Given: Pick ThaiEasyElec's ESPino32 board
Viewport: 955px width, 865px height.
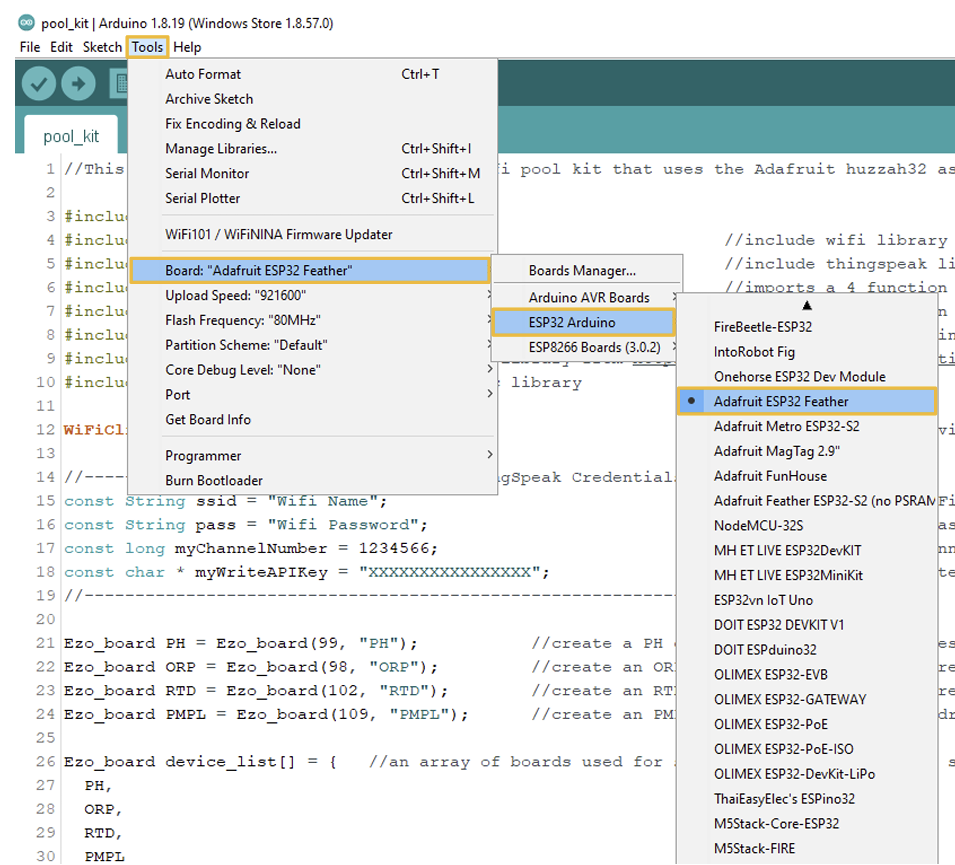Looking at the screenshot, I should point(807,799).
